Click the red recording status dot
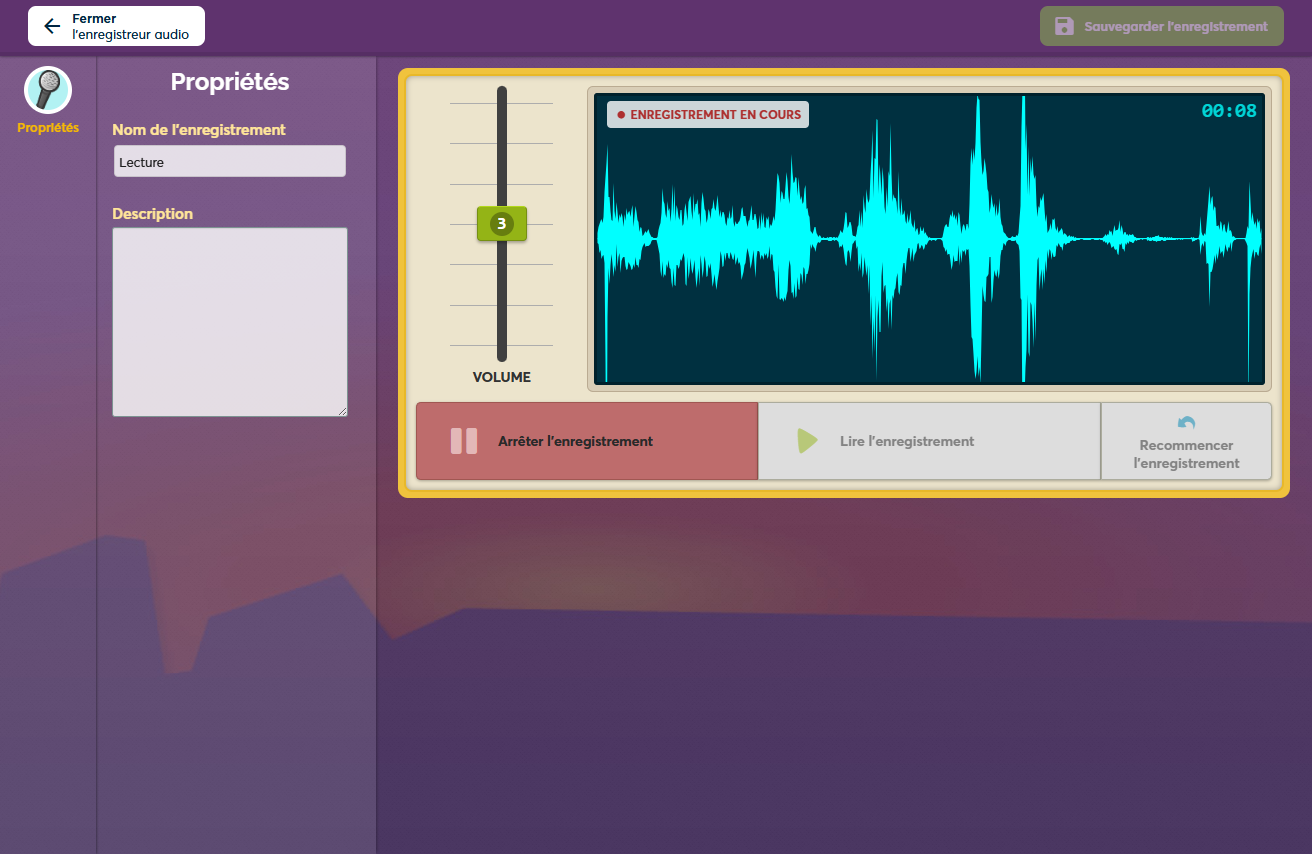This screenshot has width=1312, height=854. coord(621,115)
